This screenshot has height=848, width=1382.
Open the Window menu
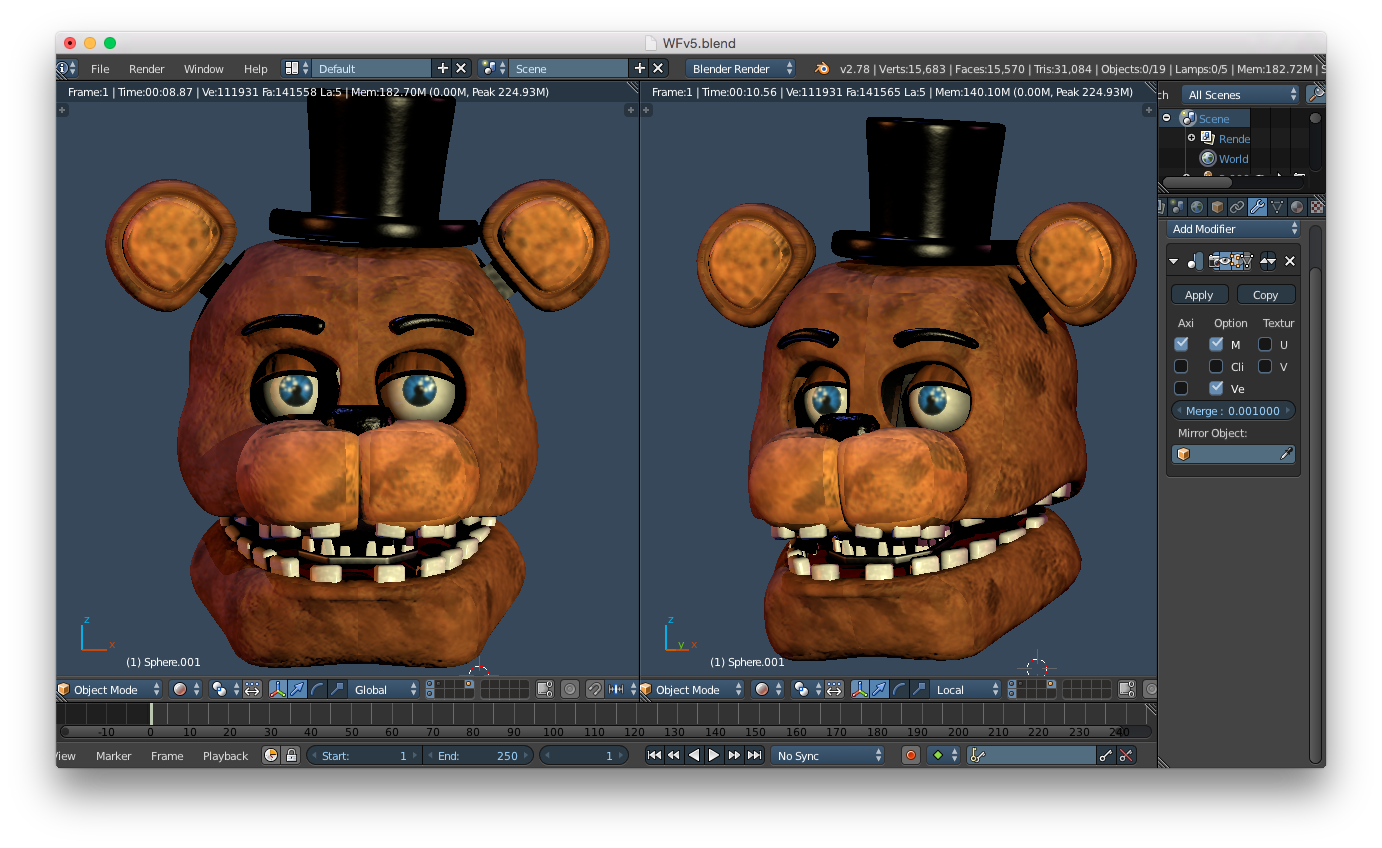tap(204, 69)
